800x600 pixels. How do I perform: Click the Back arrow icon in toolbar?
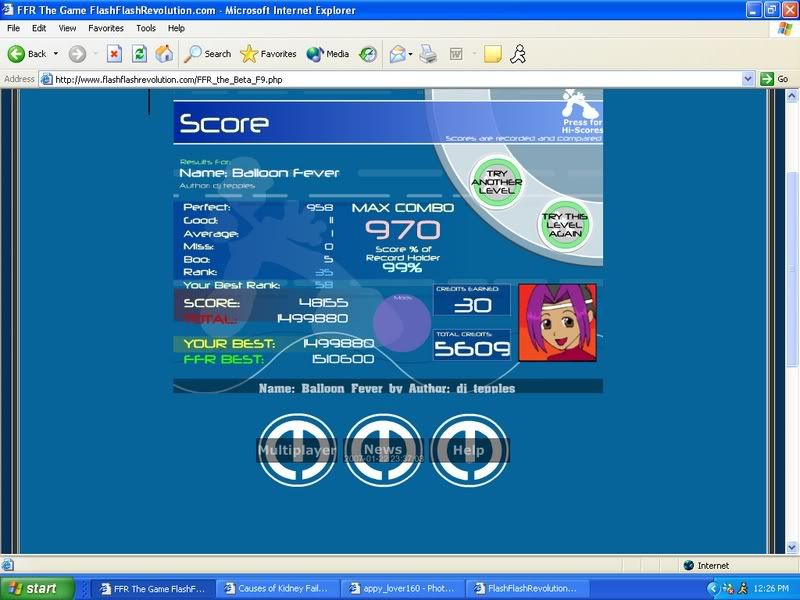coord(16,54)
